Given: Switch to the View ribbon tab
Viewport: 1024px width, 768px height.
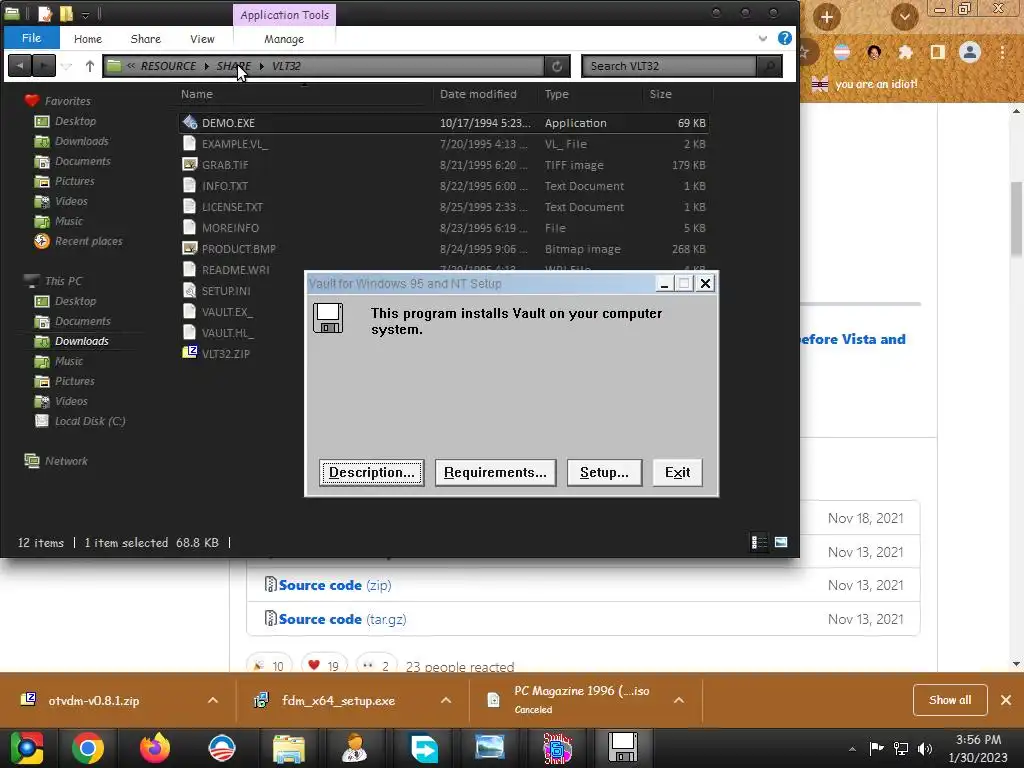Looking at the screenshot, I should pyautogui.click(x=202, y=39).
